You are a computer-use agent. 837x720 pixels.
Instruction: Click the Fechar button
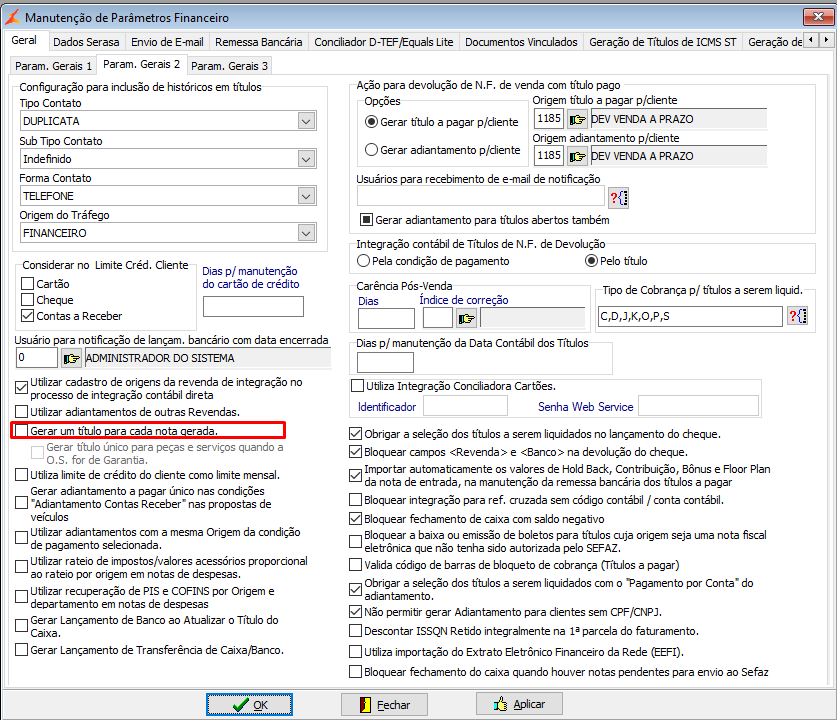384,705
